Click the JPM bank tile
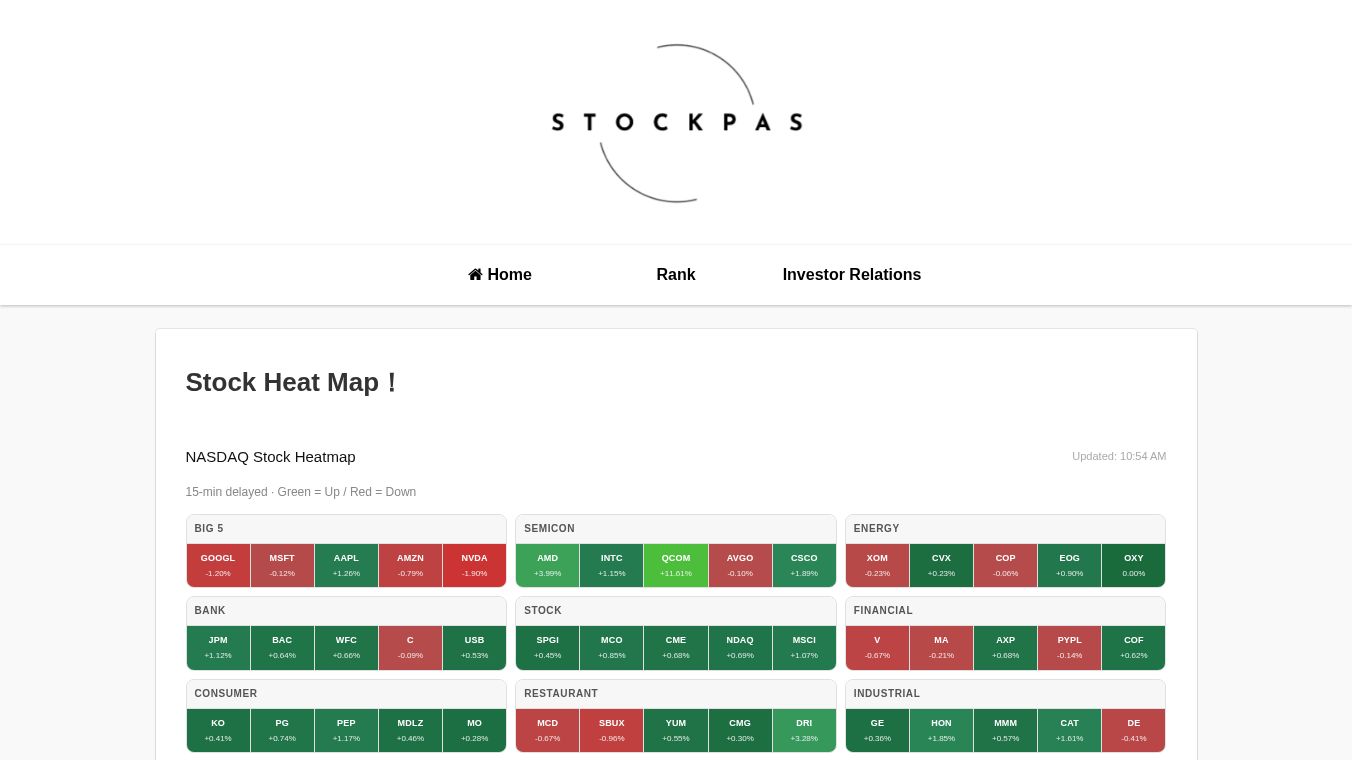This screenshot has height=760, width=1352. coord(218,648)
